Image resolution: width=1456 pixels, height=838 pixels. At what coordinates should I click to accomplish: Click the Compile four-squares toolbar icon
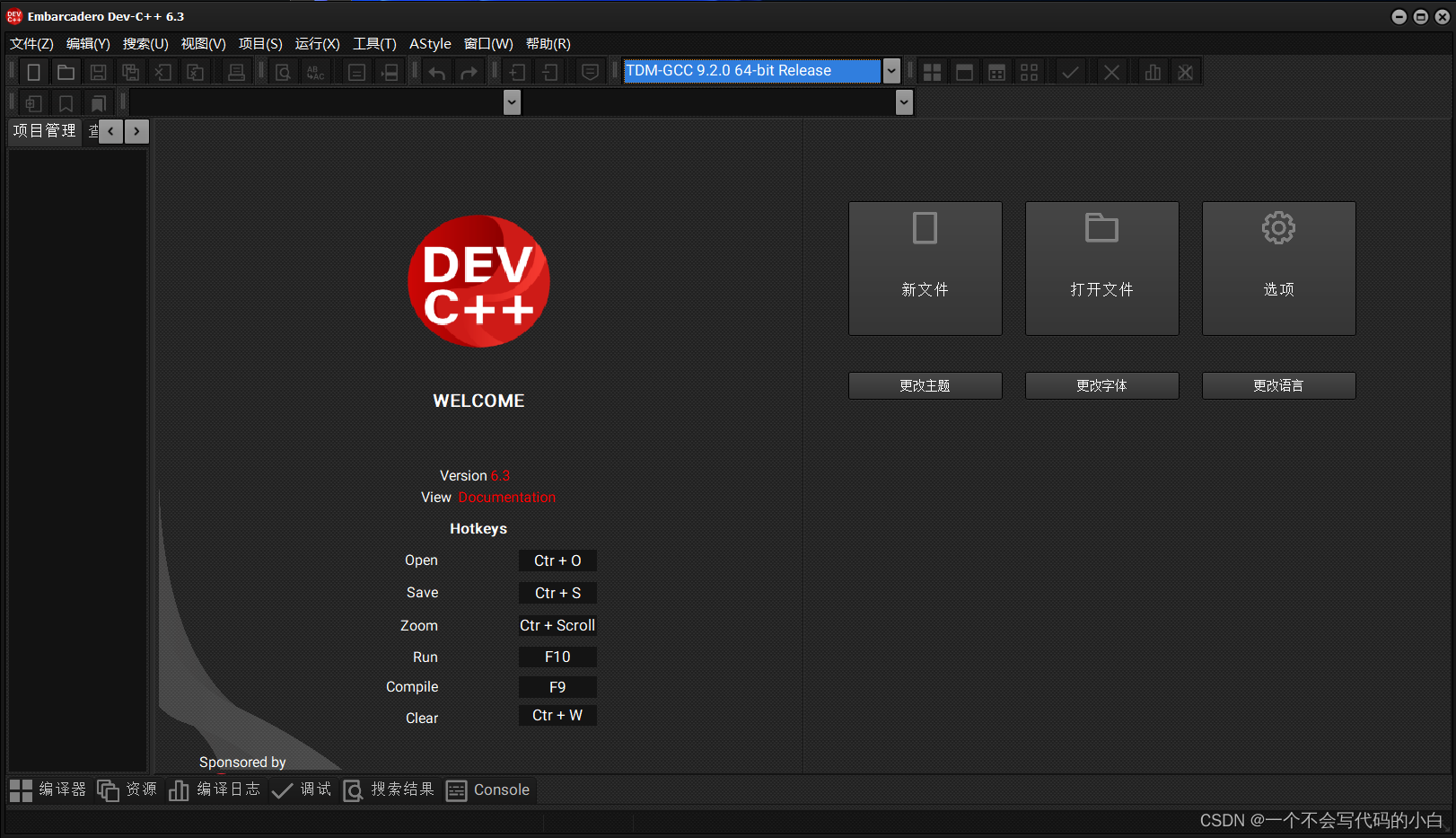933,73
